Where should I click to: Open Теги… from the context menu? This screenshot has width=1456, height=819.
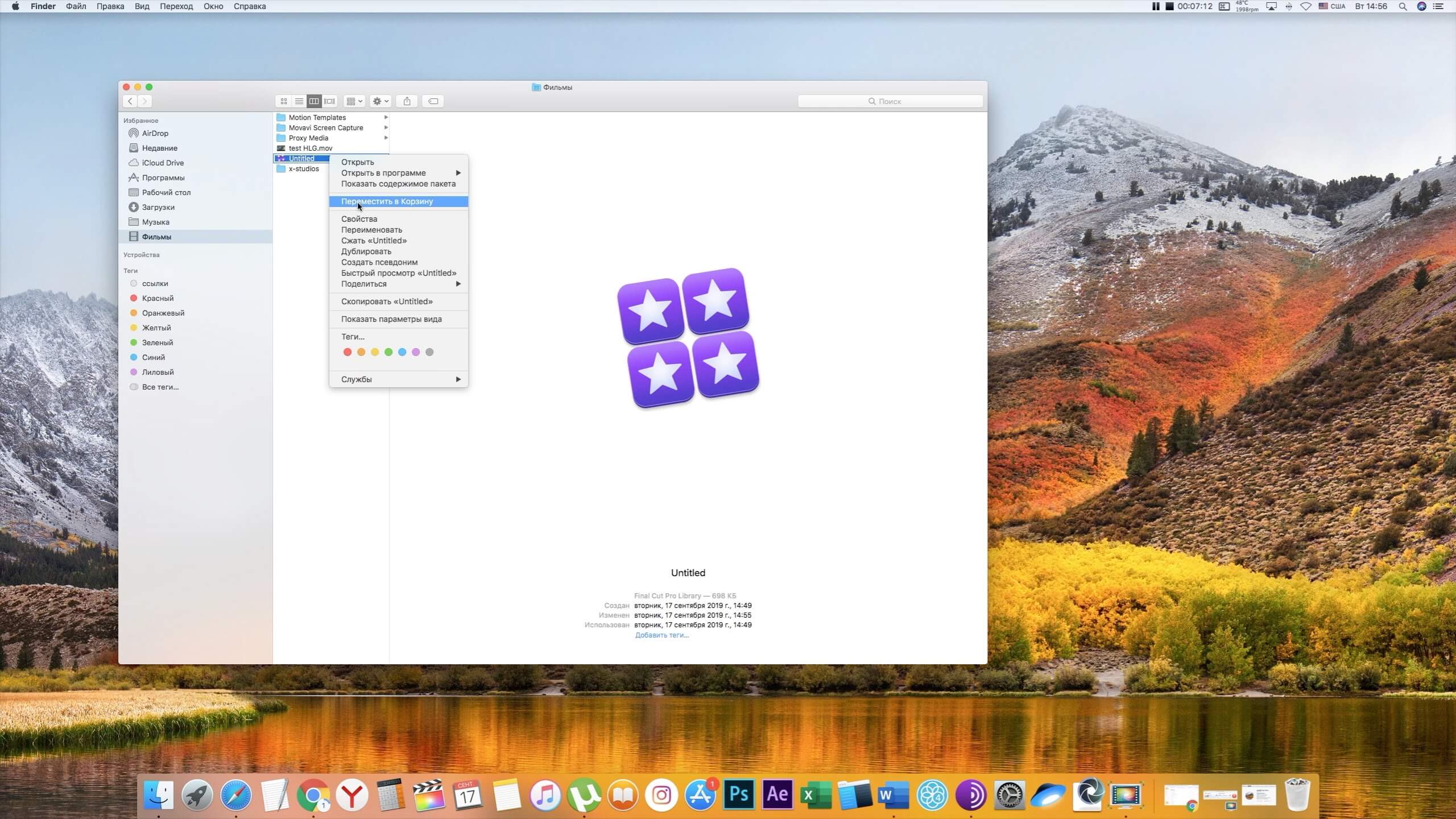coord(398,337)
